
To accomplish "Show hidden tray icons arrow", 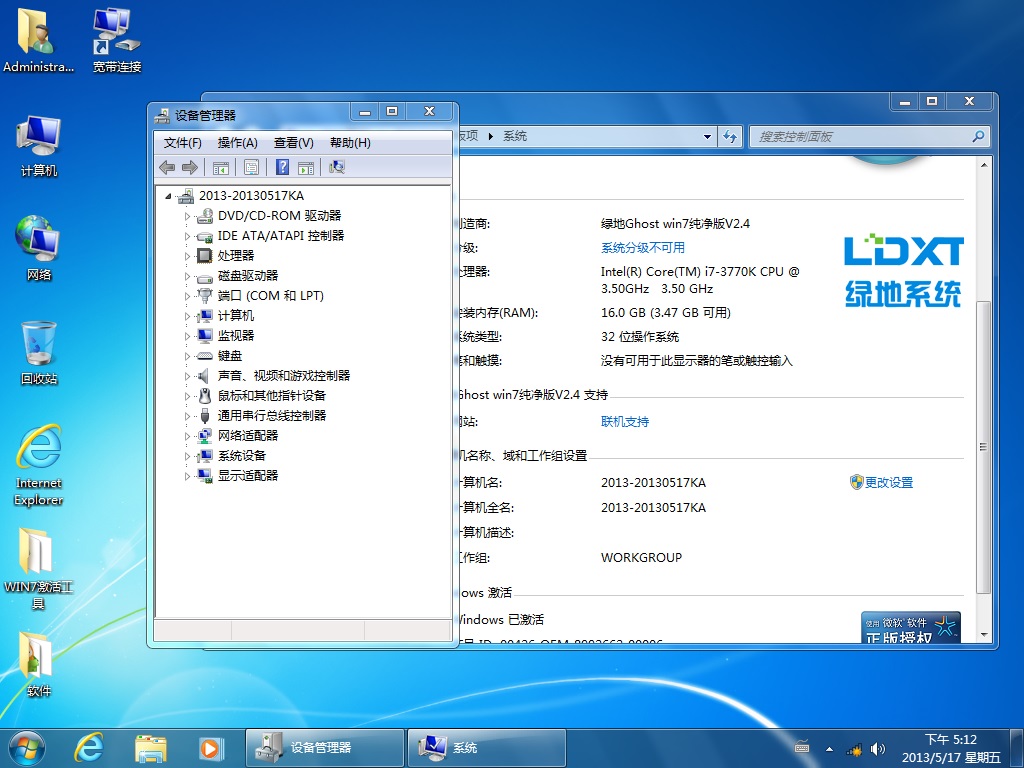I will [829, 749].
